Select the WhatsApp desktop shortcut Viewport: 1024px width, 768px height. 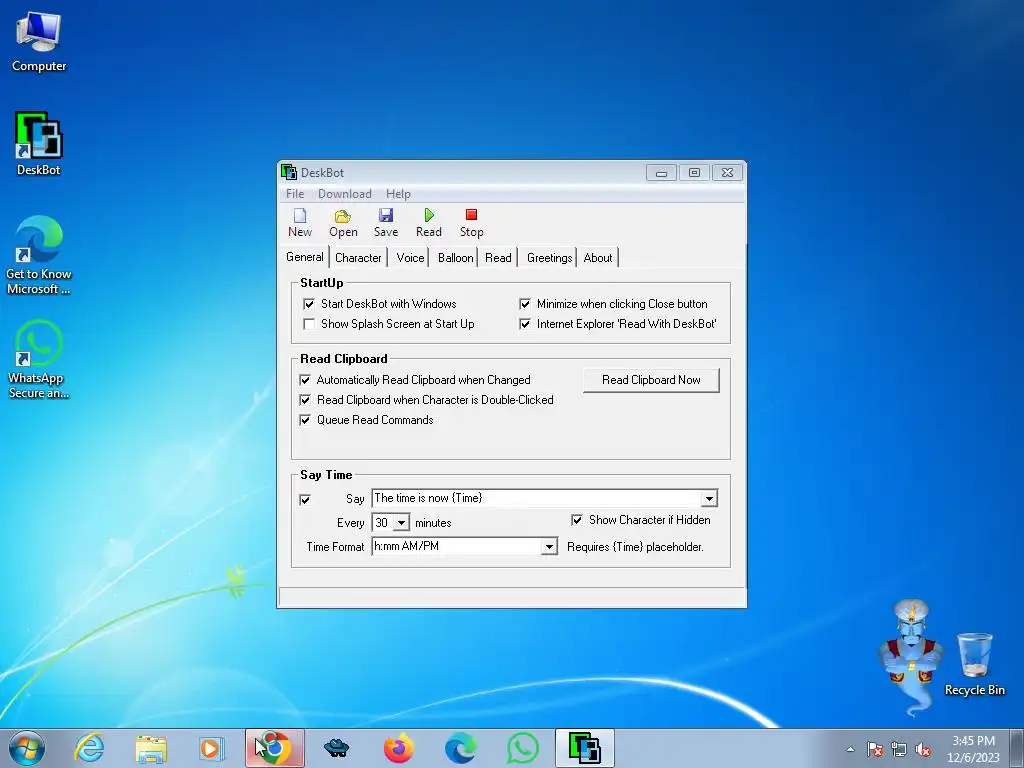pos(39,359)
